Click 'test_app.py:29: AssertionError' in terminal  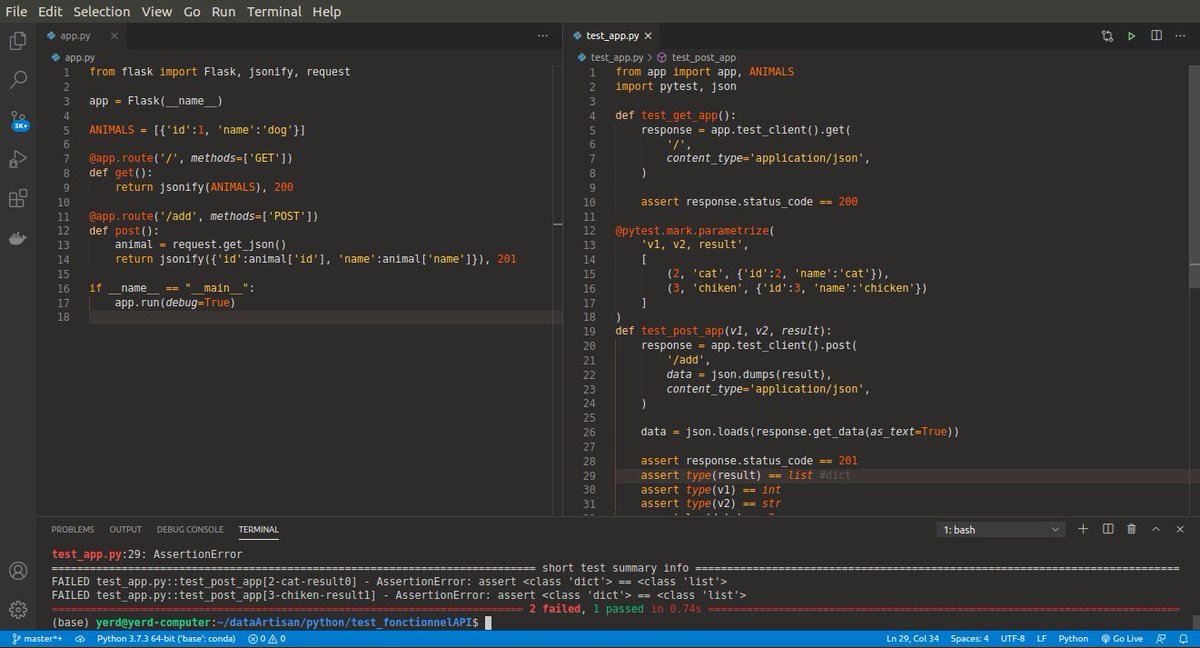(147, 553)
